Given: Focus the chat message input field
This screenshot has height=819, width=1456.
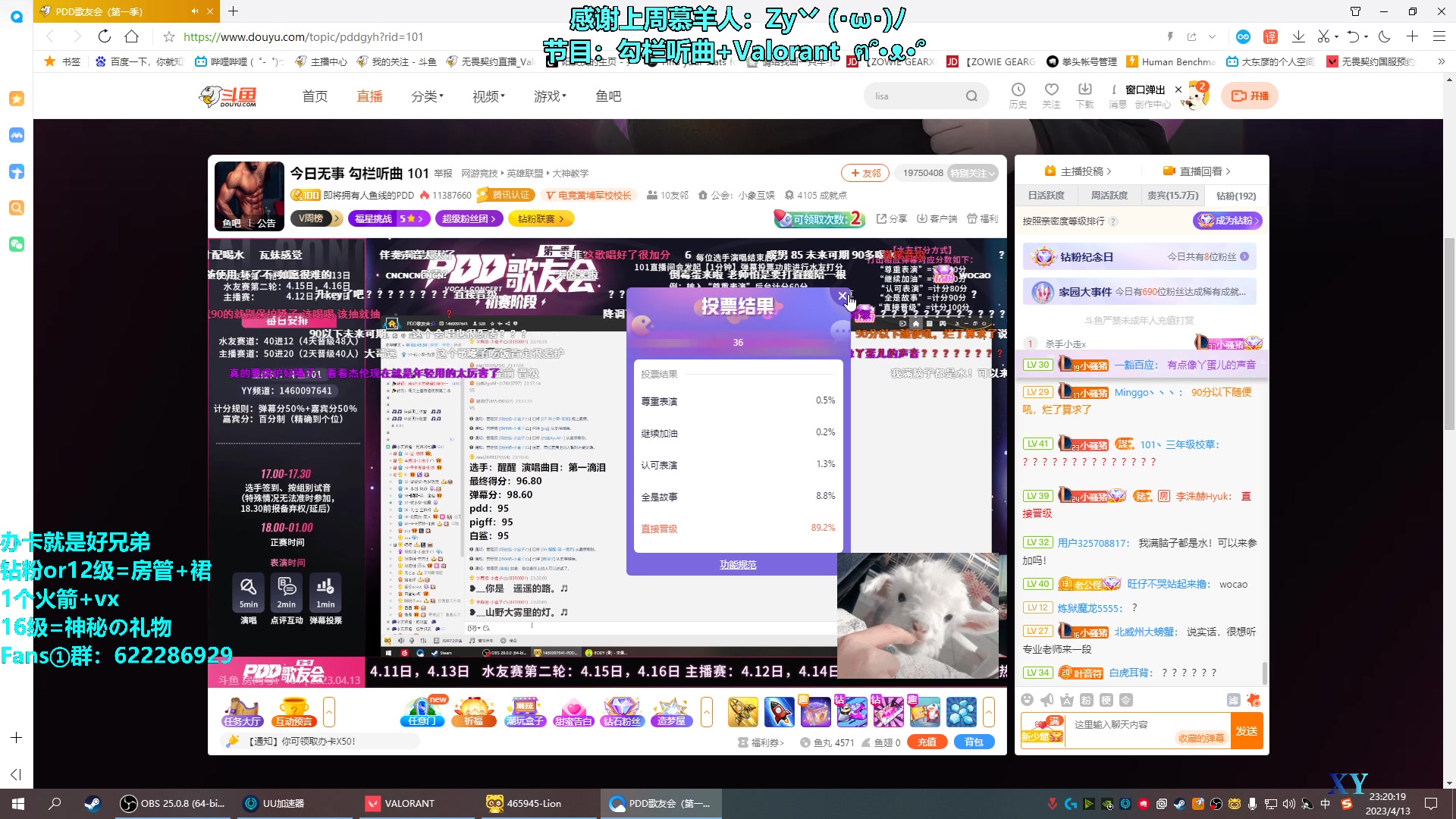Looking at the screenshot, I should [1147, 725].
